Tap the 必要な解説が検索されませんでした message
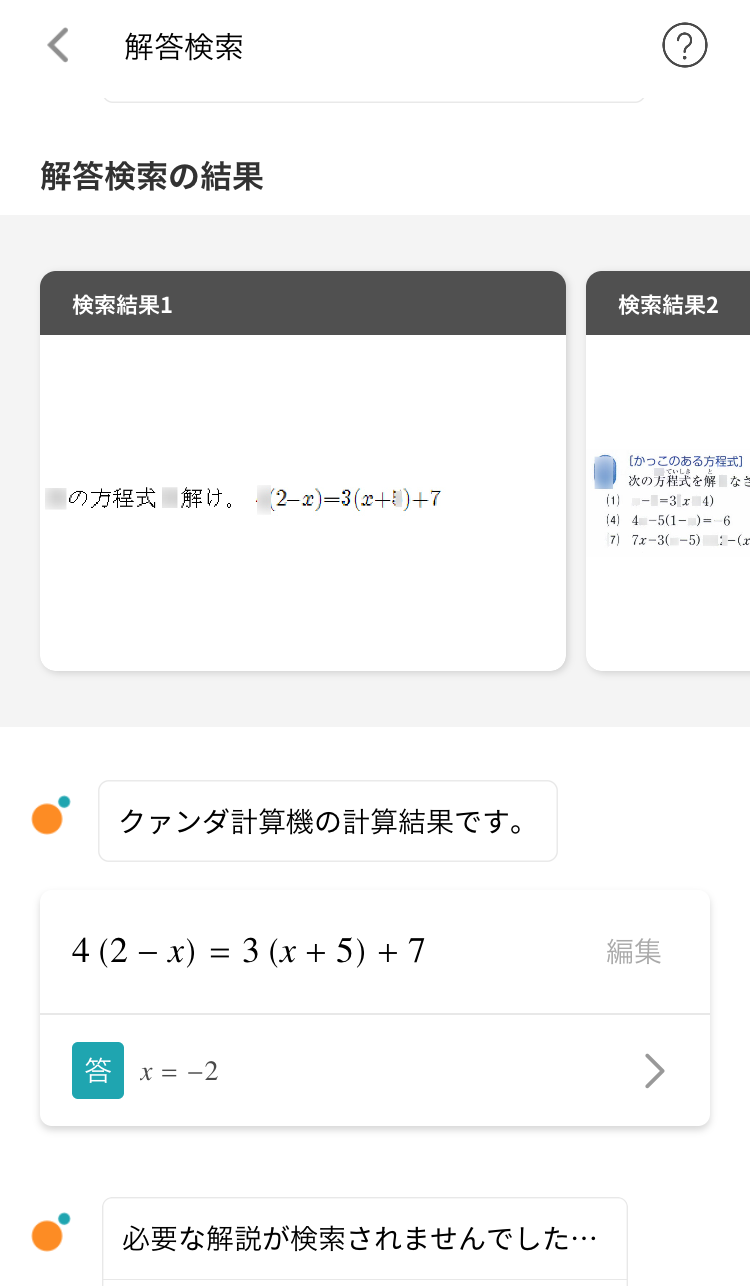Image resolution: width=750 pixels, height=1286 pixels. pos(365,1240)
